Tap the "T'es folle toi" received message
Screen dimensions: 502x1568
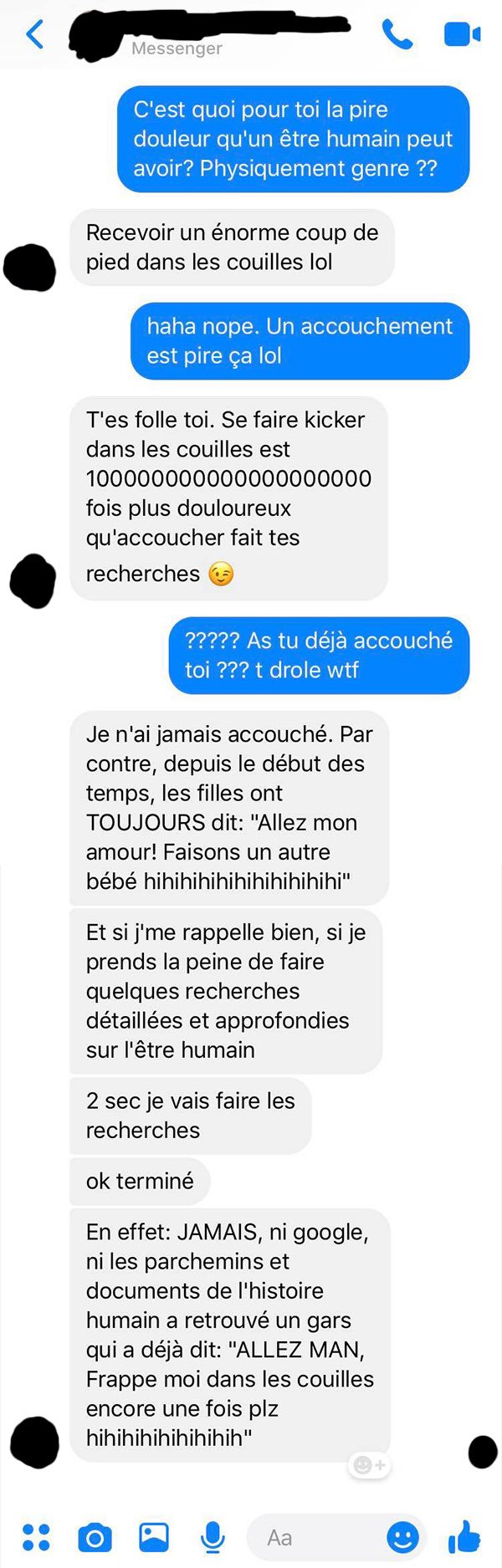point(228,498)
